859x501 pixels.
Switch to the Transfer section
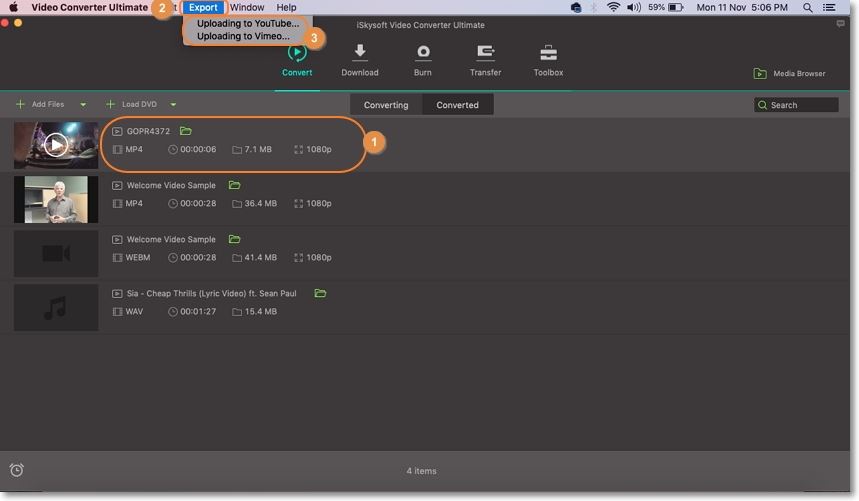[x=485, y=53]
